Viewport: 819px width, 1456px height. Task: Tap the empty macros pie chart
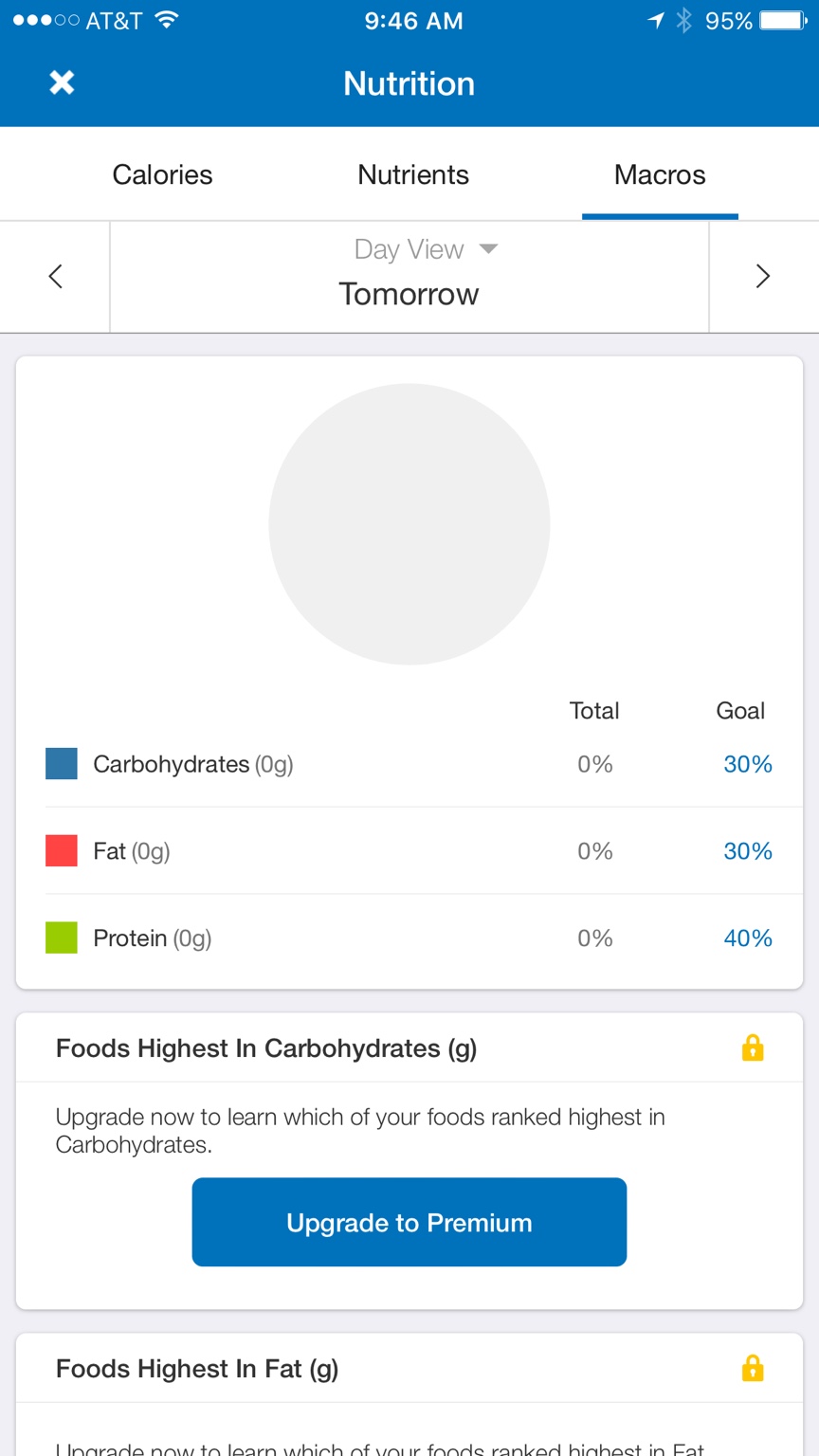(409, 524)
